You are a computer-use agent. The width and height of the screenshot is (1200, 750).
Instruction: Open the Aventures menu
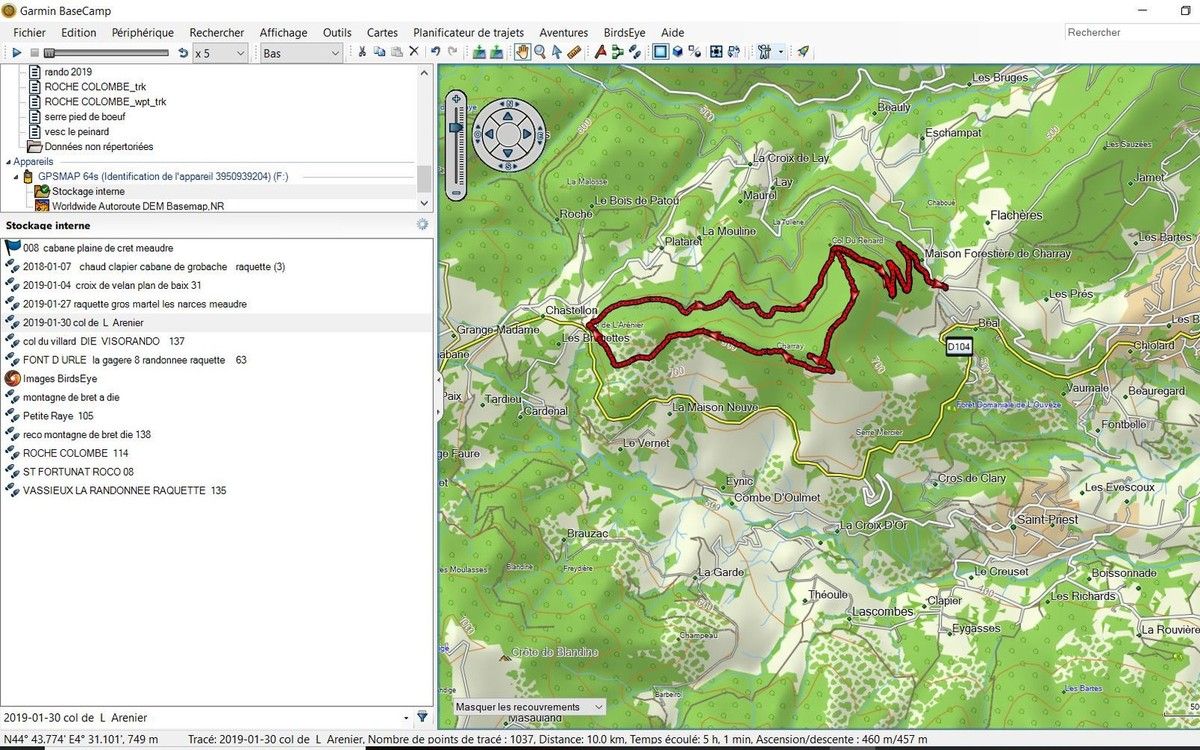click(564, 32)
